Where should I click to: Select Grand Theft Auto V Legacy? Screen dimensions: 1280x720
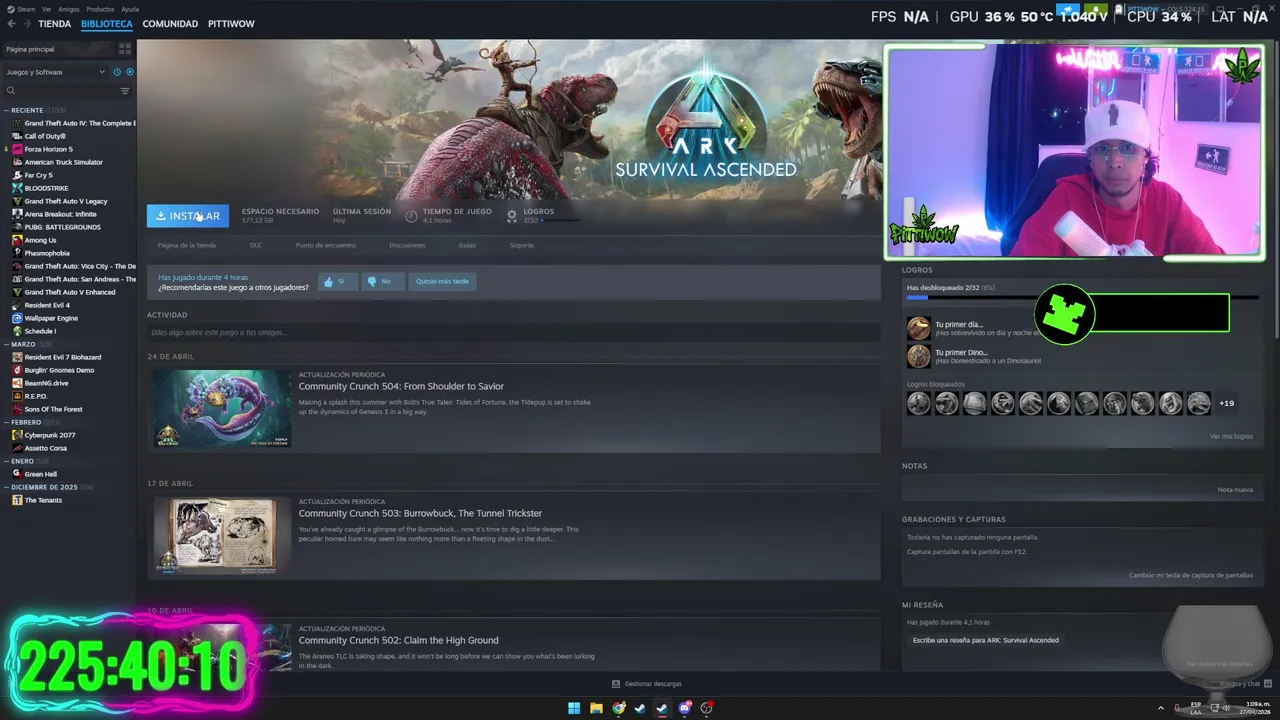[66, 201]
